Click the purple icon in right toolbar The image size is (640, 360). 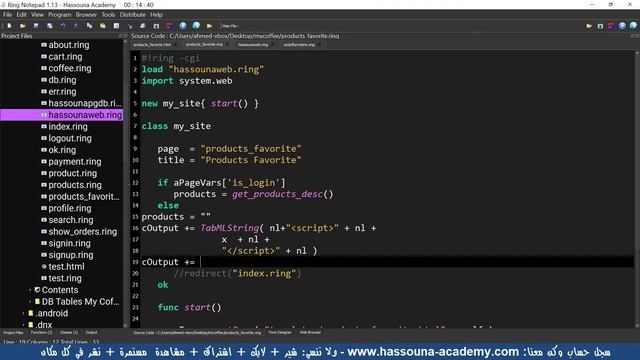click(611, 26)
